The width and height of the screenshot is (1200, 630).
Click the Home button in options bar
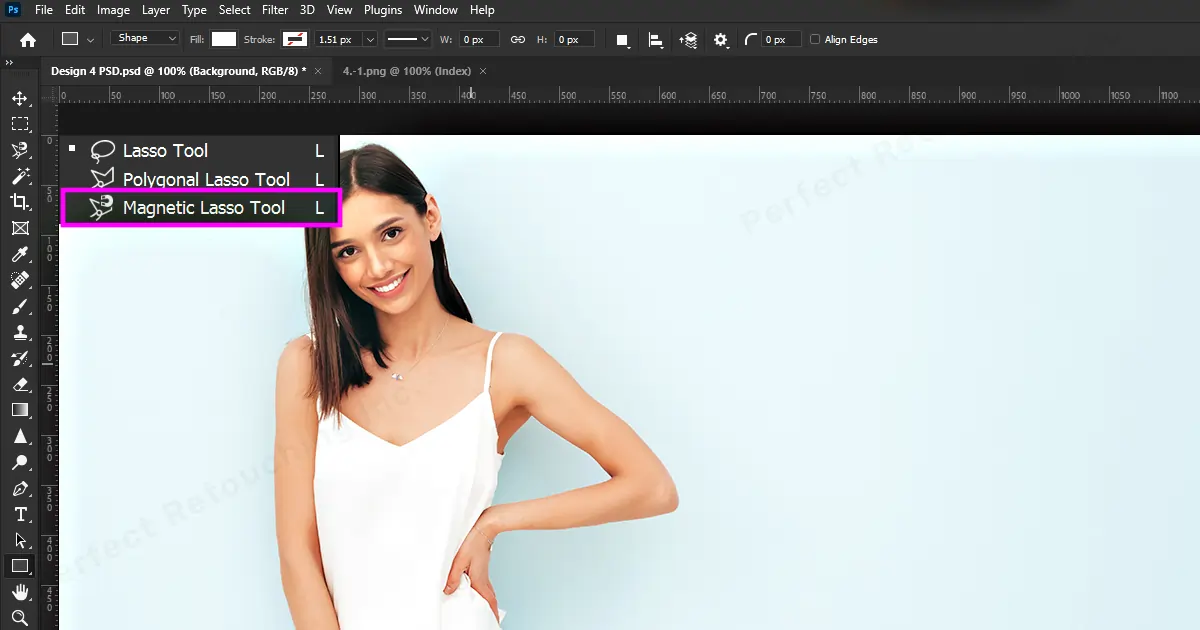point(28,40)
